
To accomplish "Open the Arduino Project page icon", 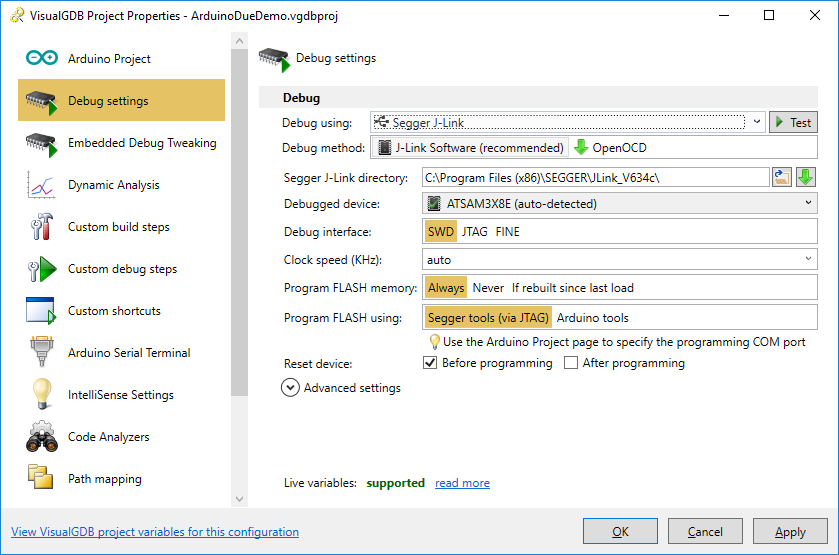I will click(42, 58).
